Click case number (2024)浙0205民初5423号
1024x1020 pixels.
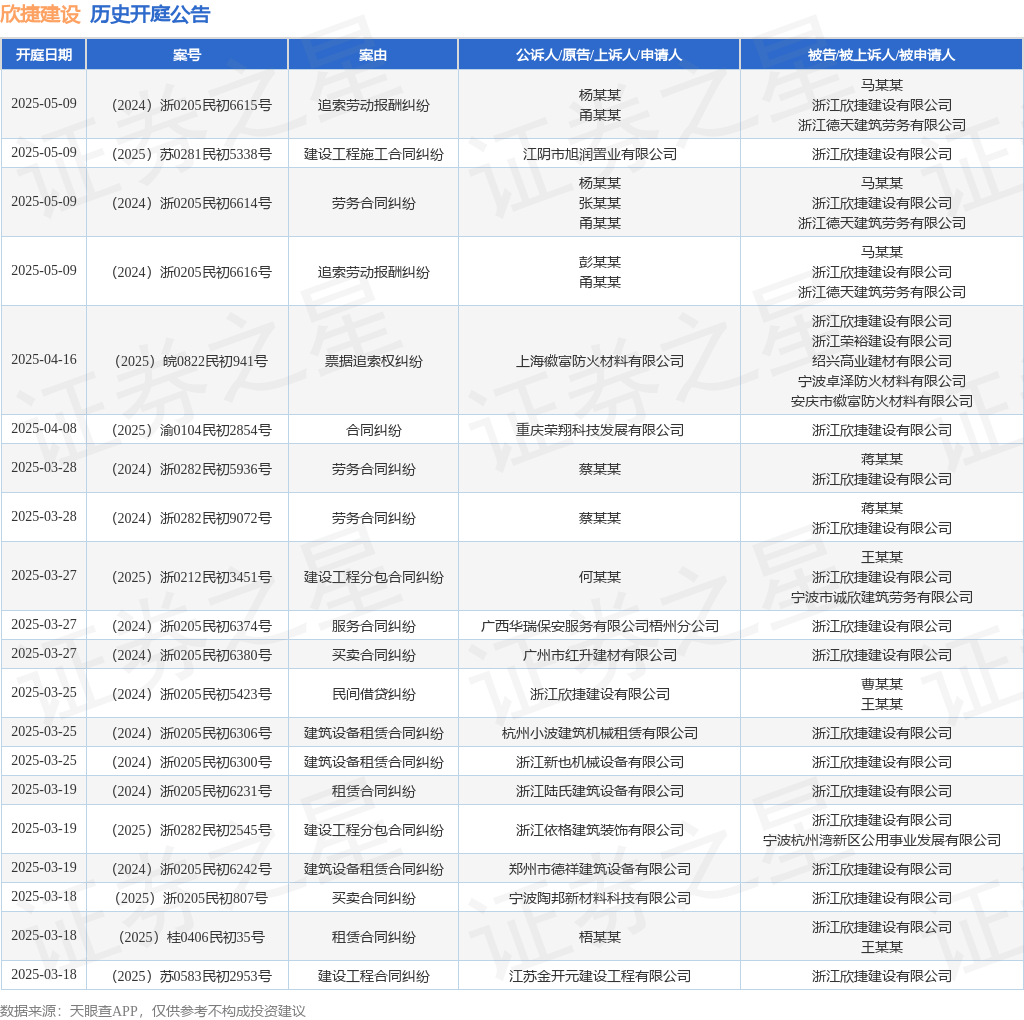click(x=191, y=694)
